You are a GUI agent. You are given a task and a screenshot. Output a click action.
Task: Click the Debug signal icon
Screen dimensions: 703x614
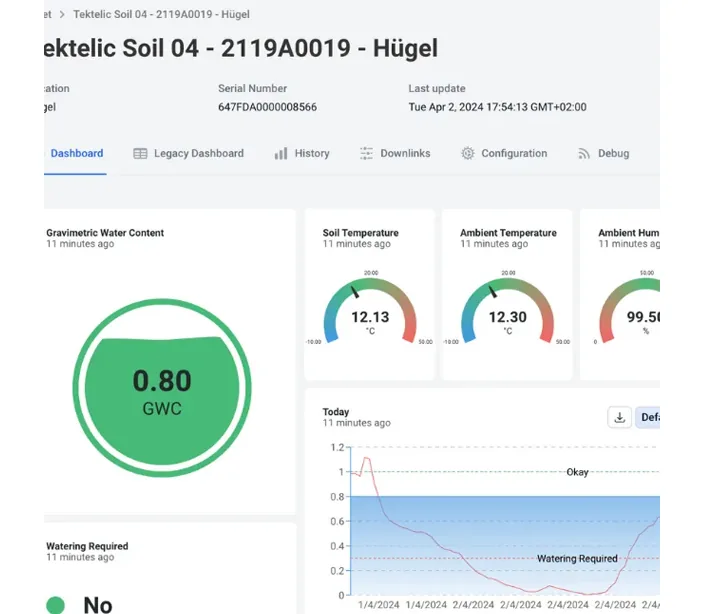[584, 153]
